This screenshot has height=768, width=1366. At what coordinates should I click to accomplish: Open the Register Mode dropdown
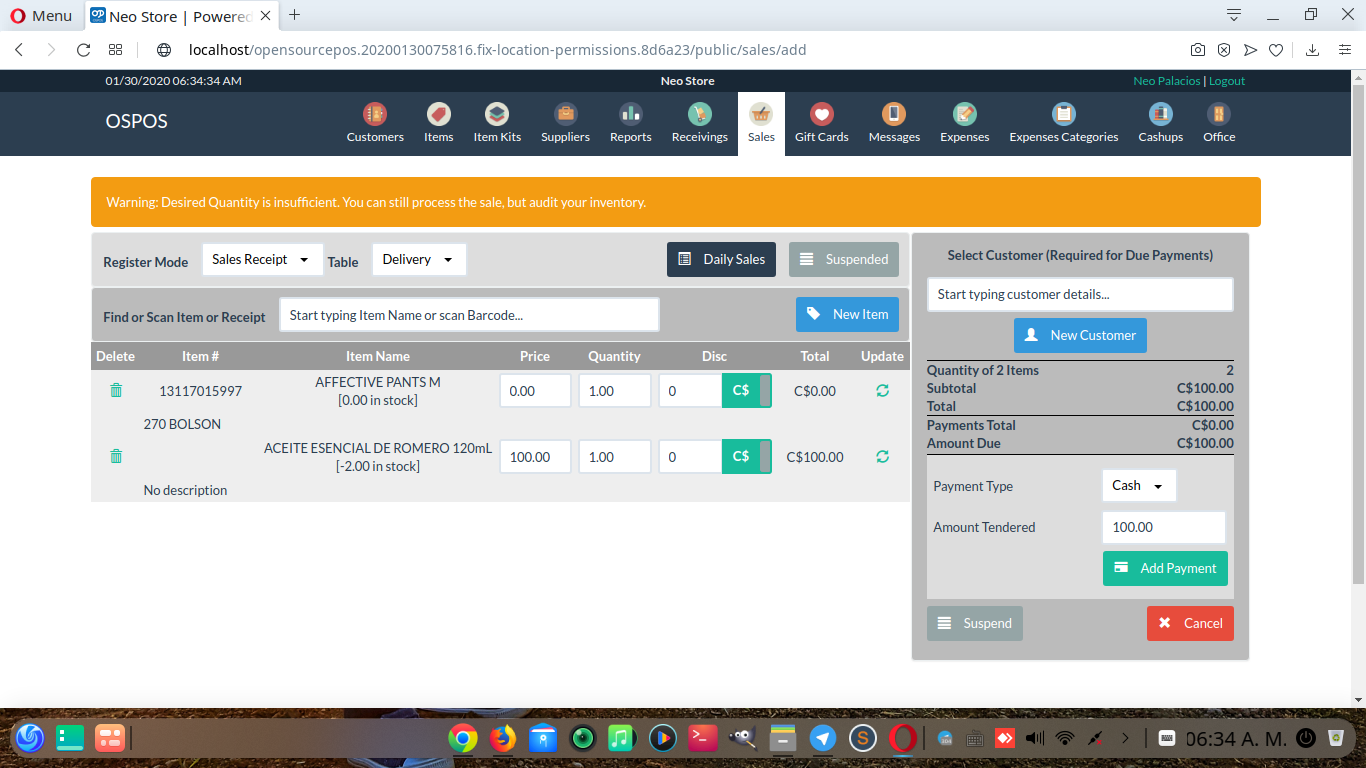(x=262, y=258)
